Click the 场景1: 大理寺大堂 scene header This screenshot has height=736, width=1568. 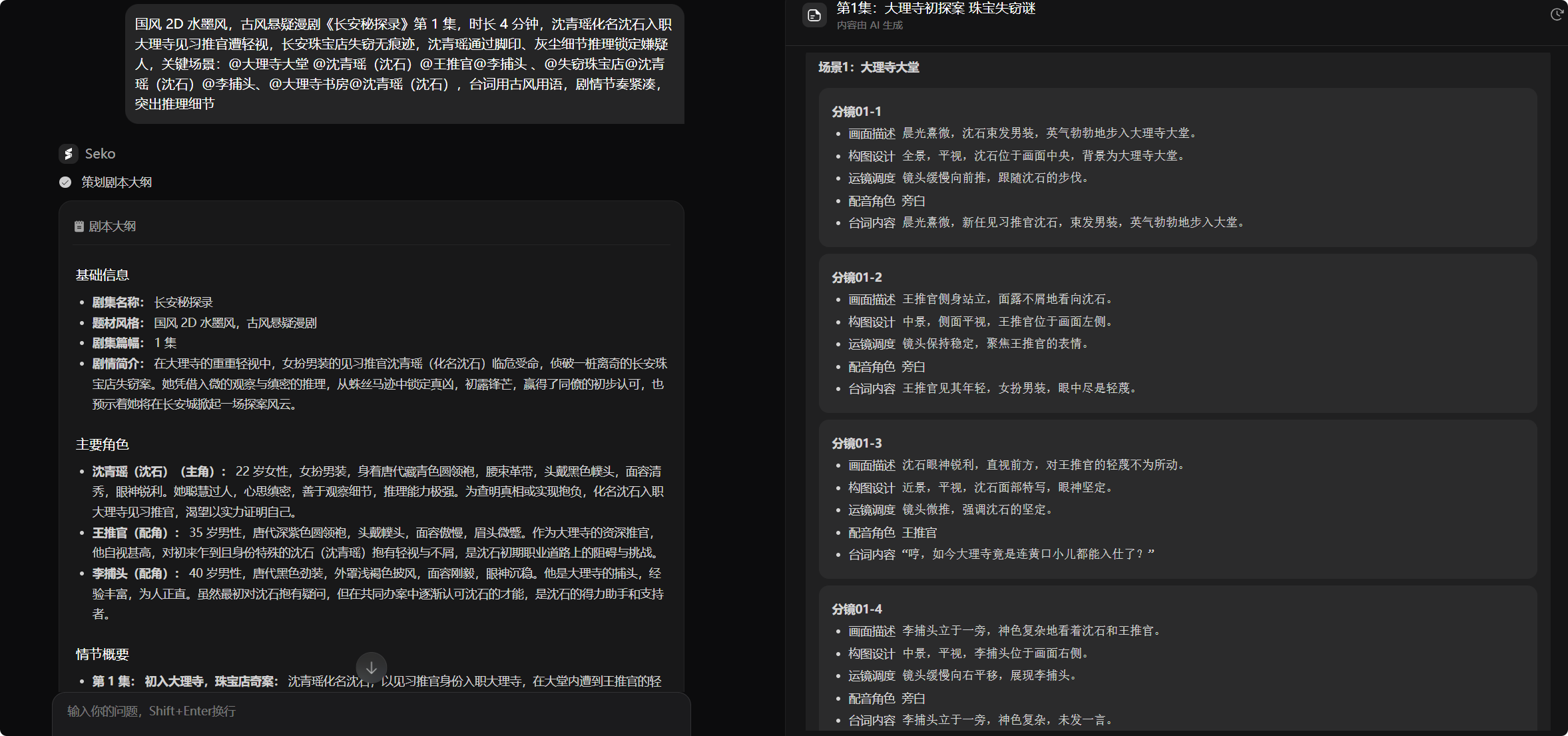(868, 67)
